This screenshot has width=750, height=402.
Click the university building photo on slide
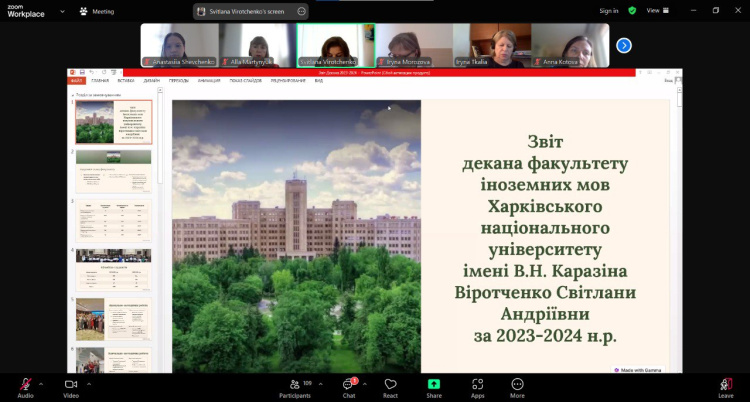297,236
